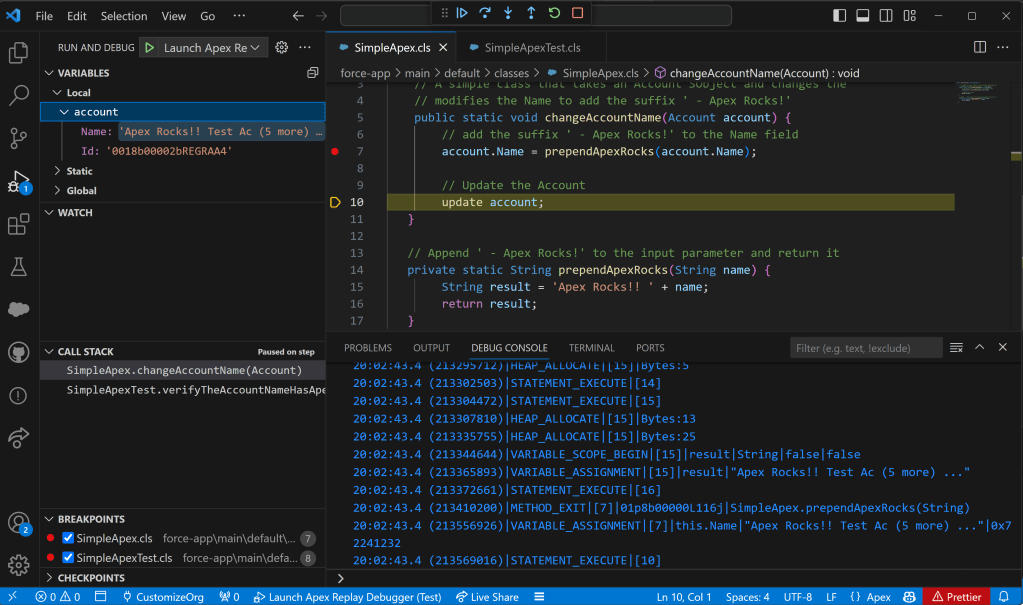The height and width of the screenshot is (605, 1023).
Task: Click Continue in the debug toolbar
Action: (x=462, y=13)
